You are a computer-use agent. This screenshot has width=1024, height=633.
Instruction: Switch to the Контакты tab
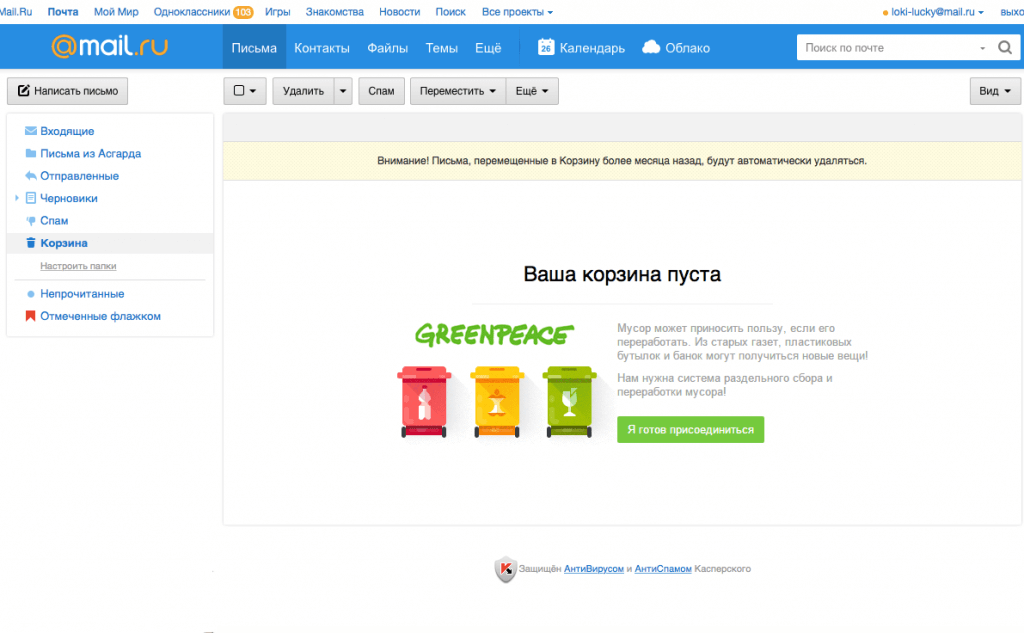click(x=322, y=46)
